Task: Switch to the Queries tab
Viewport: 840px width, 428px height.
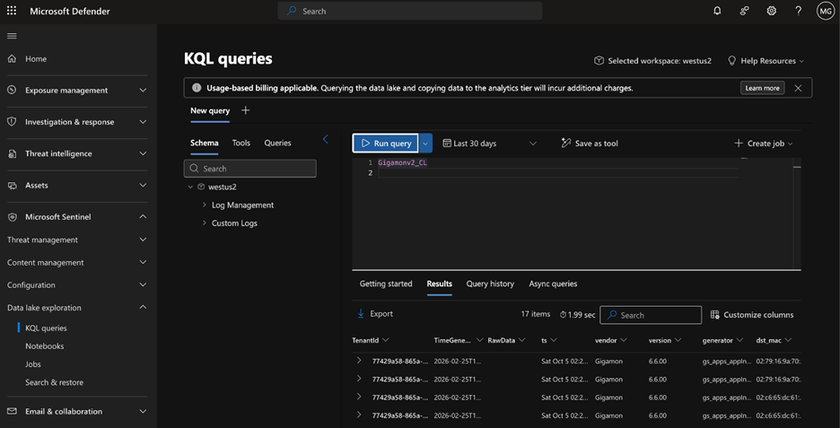Action: [278, 143]
